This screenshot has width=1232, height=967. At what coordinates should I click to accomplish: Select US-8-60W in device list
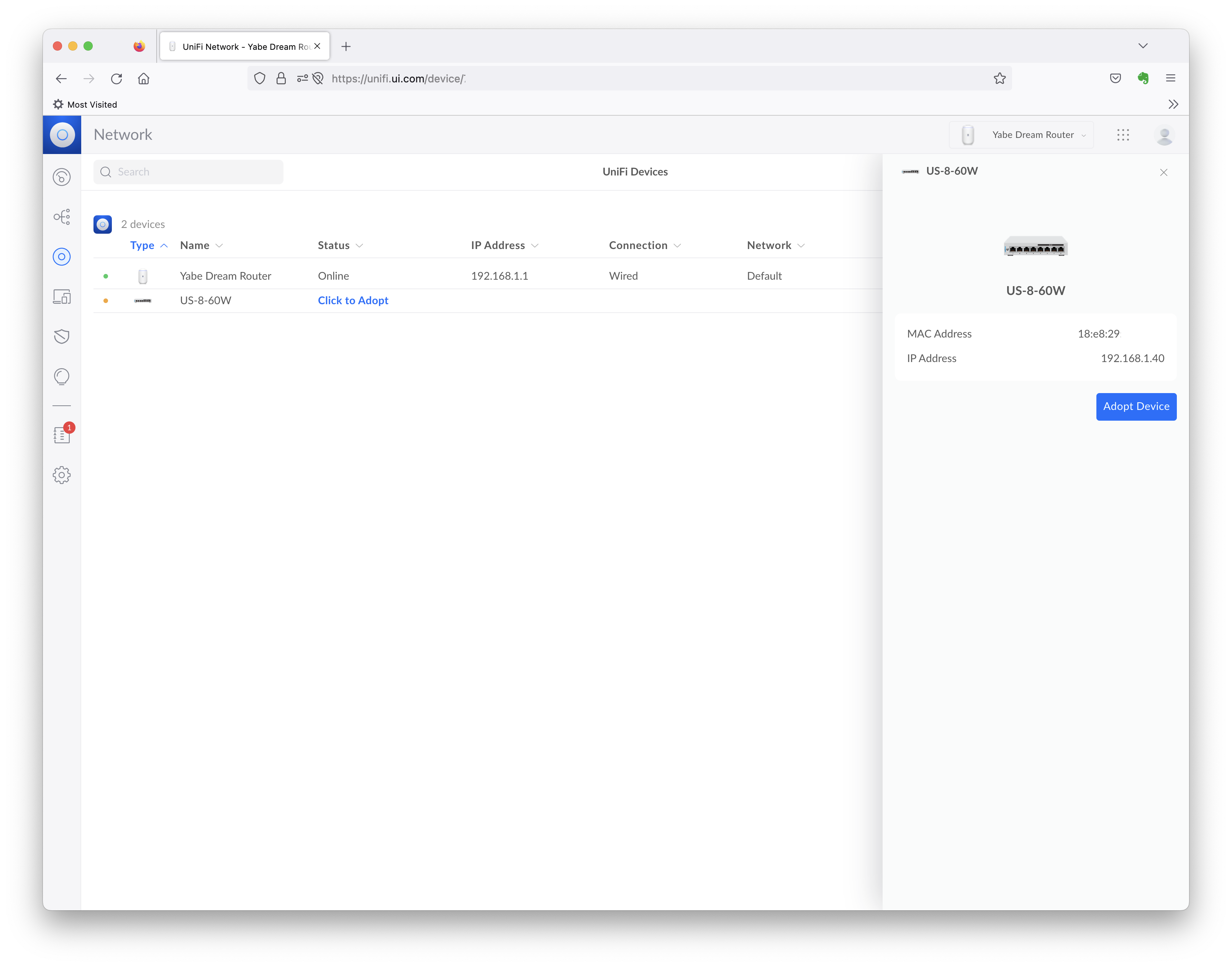point(205,301)
